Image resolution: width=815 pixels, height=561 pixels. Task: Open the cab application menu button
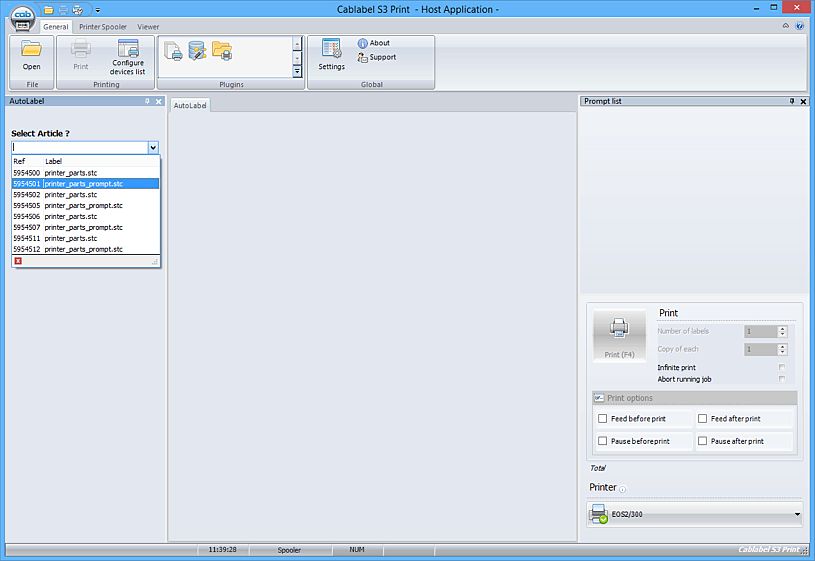click(x=22, y=19)
